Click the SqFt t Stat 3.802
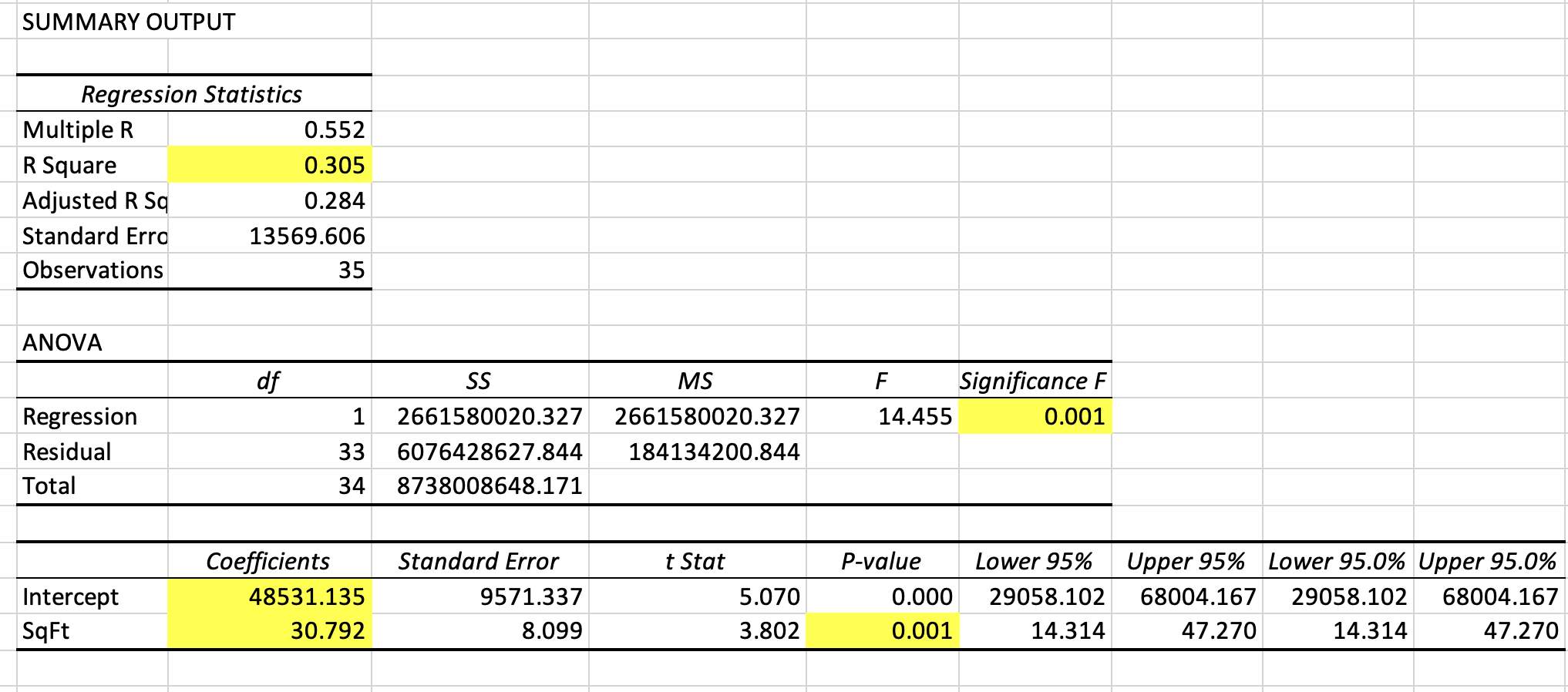1568x692 pixels. pyautogui.click(x=698, y=631)
